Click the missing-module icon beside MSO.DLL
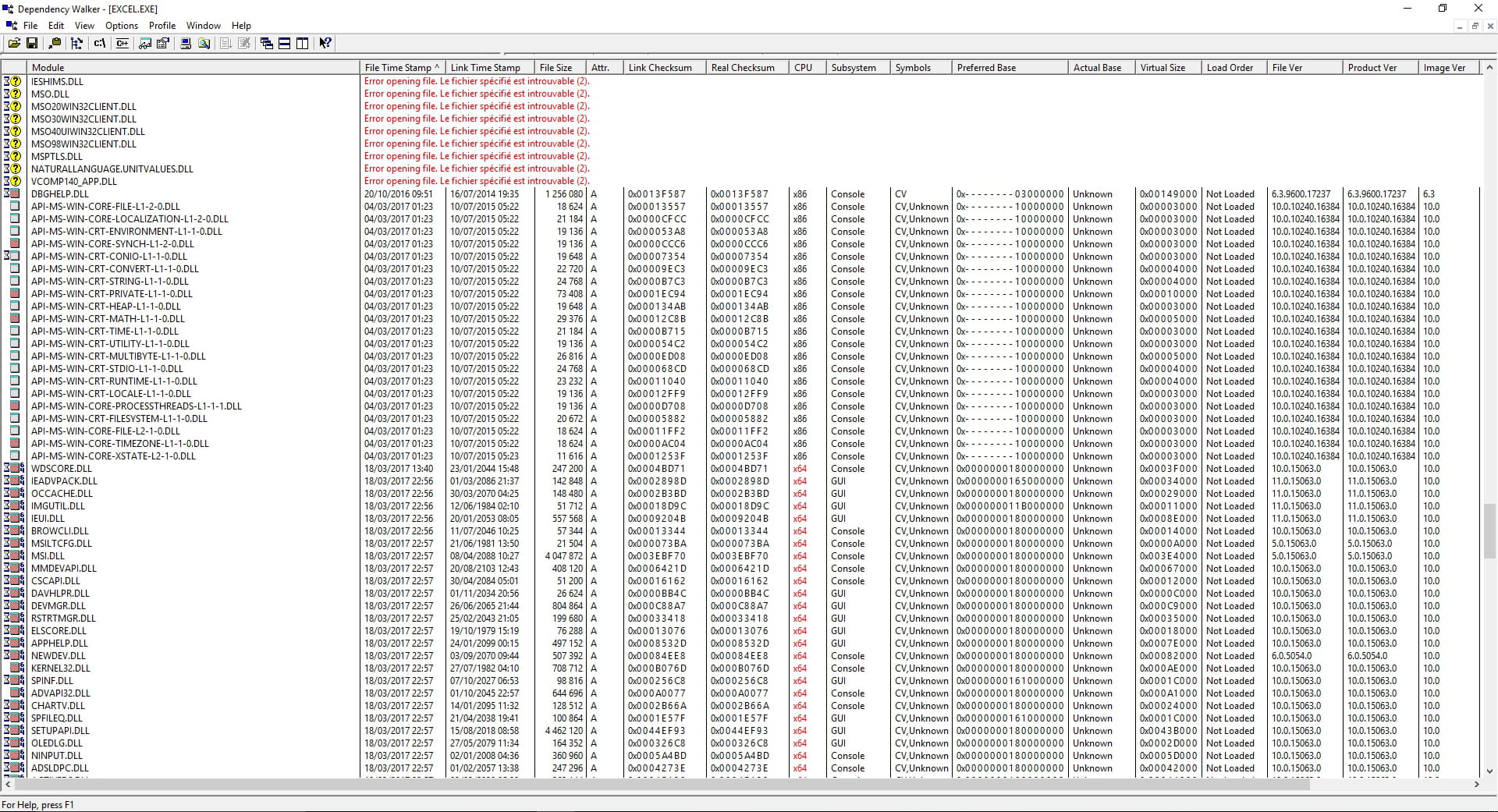The image size is (1498, 812). coord(12,94)
